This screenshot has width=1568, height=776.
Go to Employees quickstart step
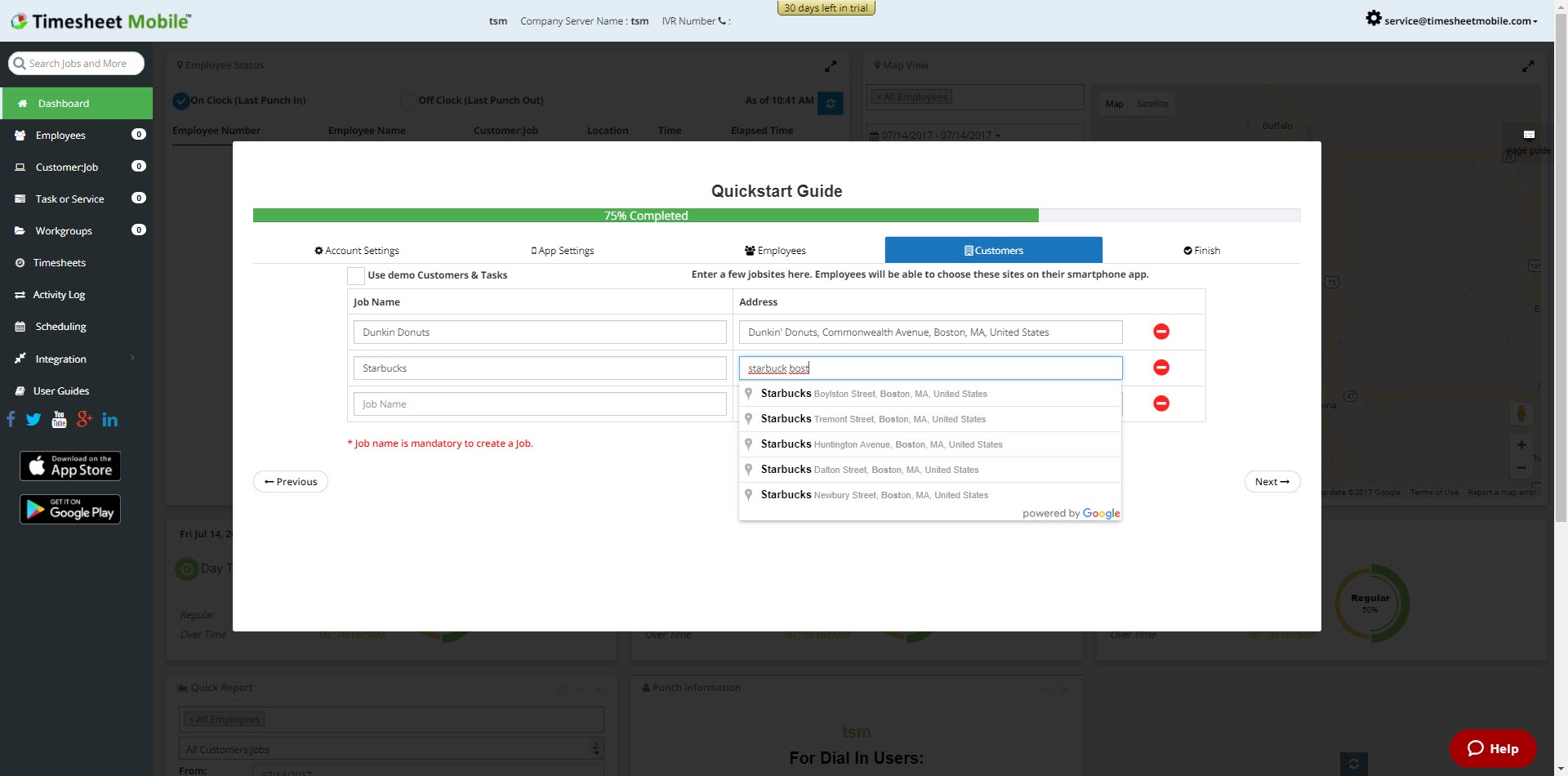775,251
